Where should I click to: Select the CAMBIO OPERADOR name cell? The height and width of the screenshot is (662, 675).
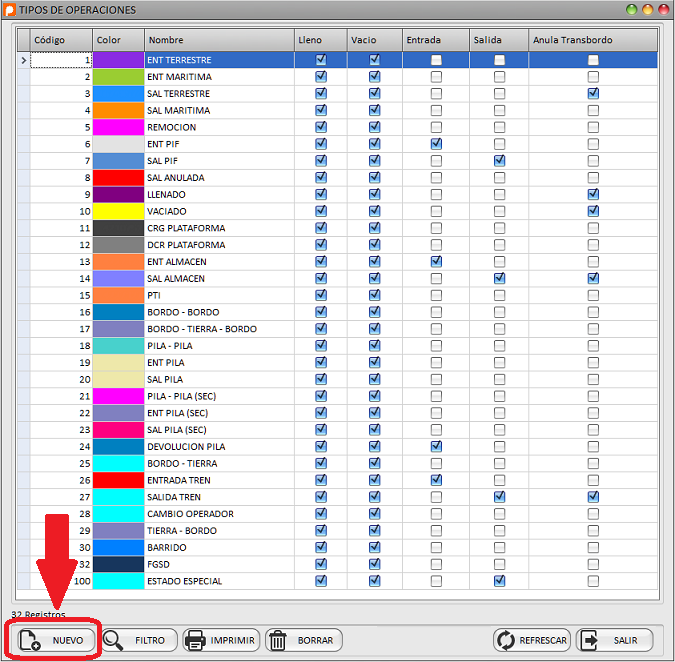click(220, 514)
